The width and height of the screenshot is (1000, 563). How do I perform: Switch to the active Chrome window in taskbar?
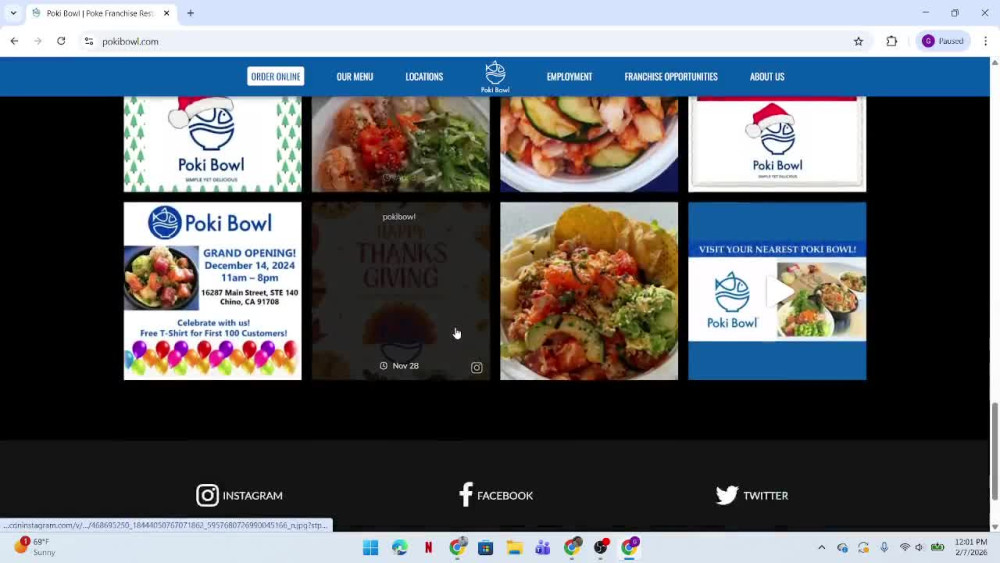[629, 547]
